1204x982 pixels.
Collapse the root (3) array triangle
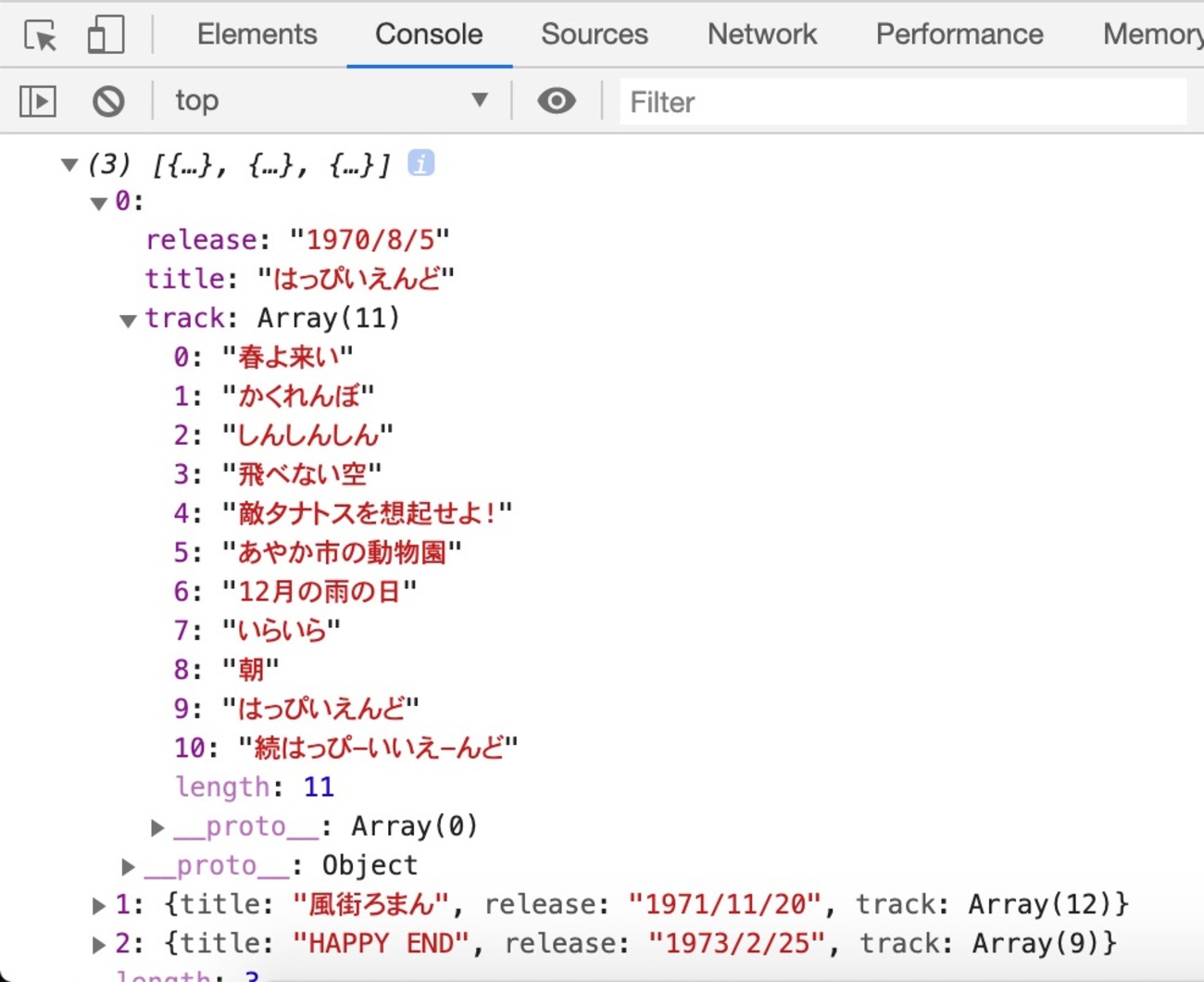69,165
